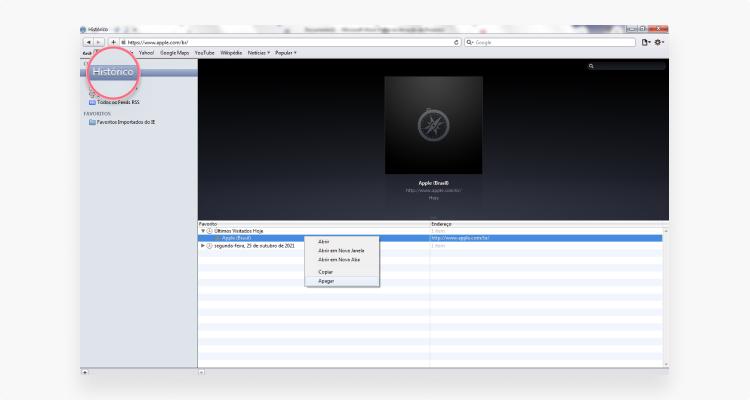This screenshot has width=750, height=400.
Task: Collapse the Últimos Visitados Hoje group
Action: pos(203,231)
